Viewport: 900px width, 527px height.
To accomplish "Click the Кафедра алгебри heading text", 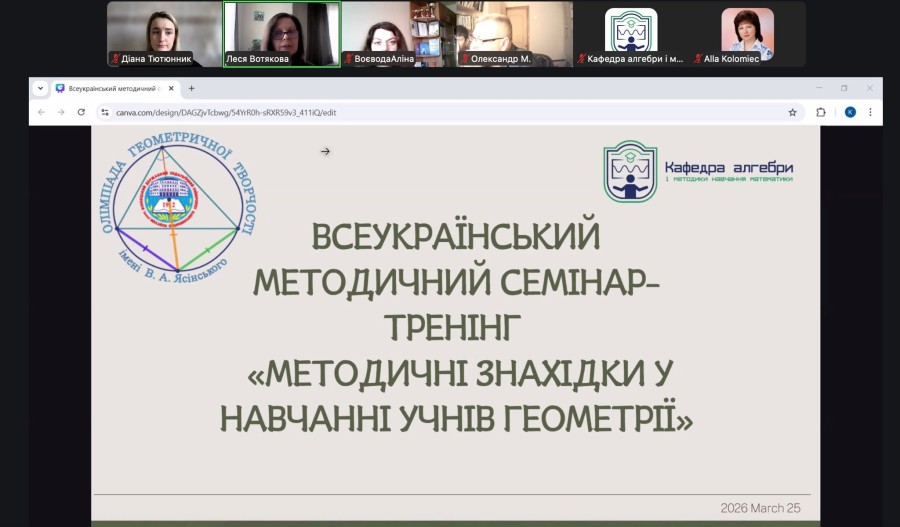I will 729,168.
